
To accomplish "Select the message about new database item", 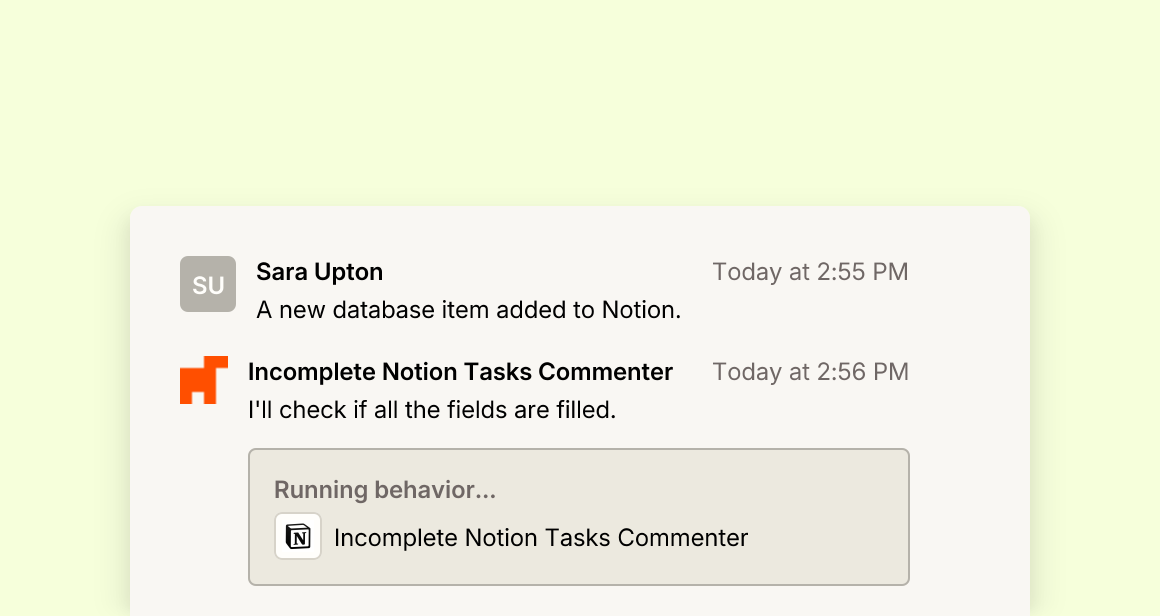I will click(468, 310).
